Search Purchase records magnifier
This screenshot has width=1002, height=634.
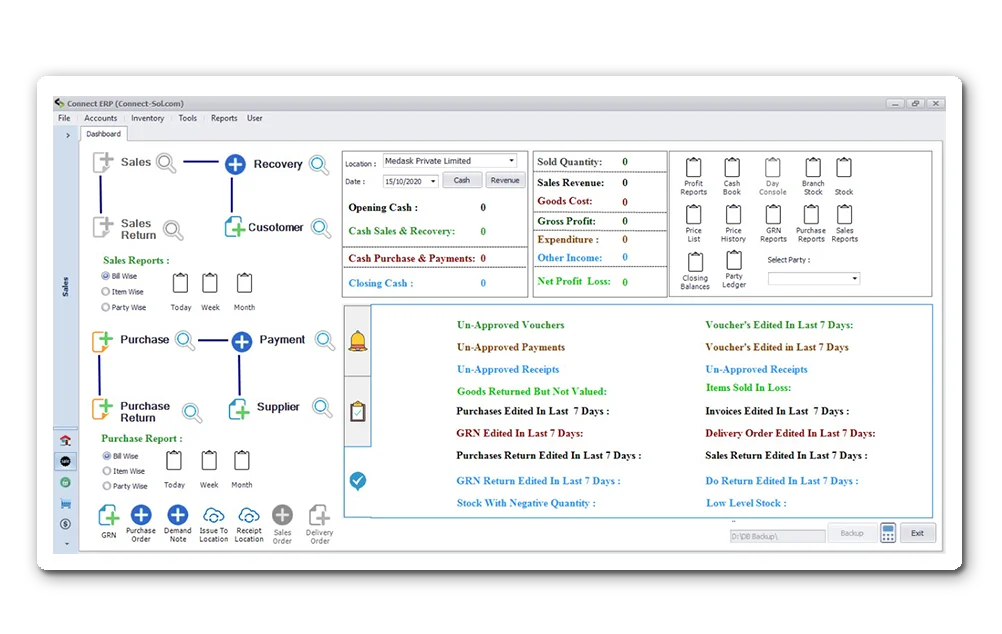(x=185, y=341)
